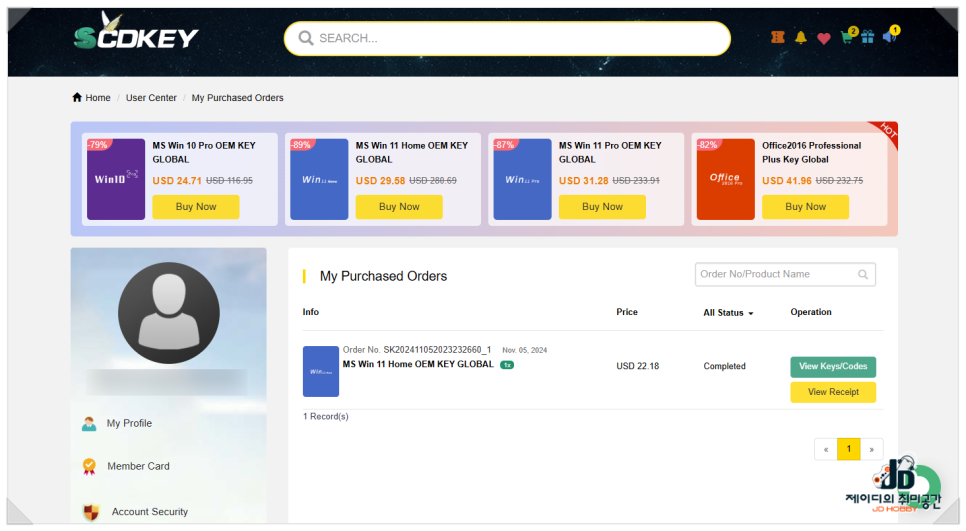The width and height of the screenshot is (966, 531).
Task: Click View Keys/Codes button
Action: (833, 367)
